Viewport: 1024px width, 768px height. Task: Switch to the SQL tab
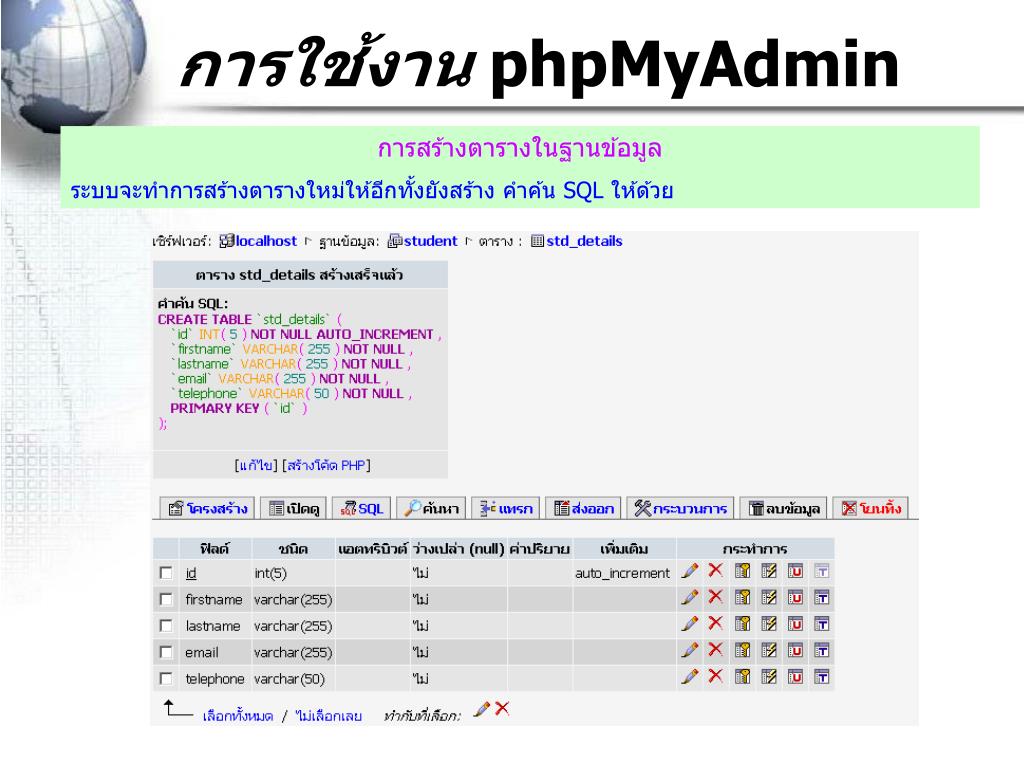362,508
